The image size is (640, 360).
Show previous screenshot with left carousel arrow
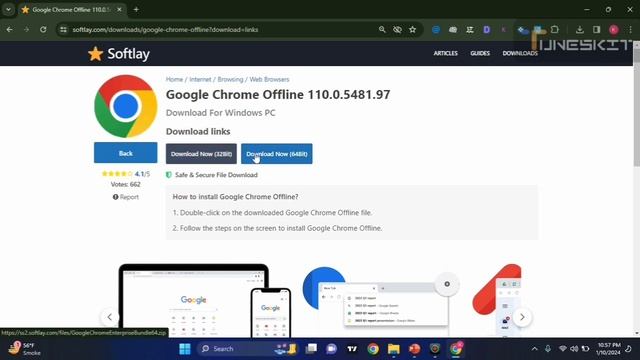click(x=109, y=317)
